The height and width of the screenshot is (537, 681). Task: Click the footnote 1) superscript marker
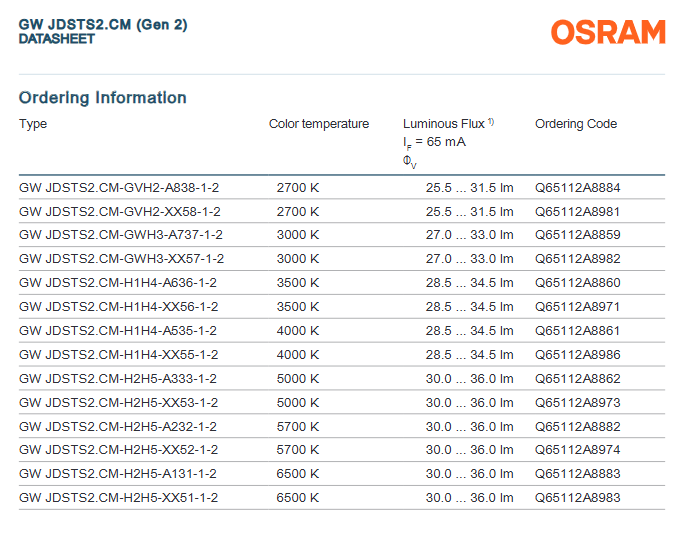point(491,122)
